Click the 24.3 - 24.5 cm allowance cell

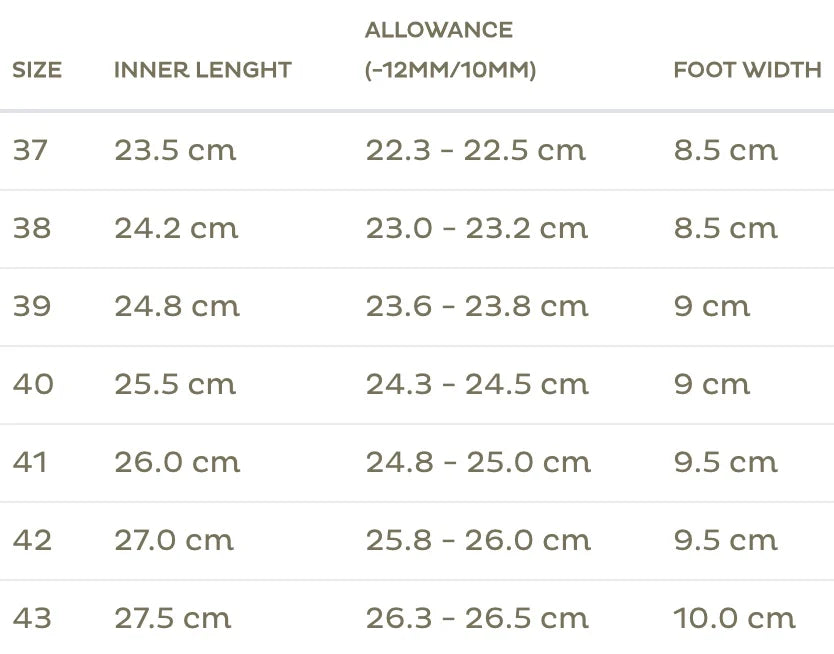[x=477, y=385]
